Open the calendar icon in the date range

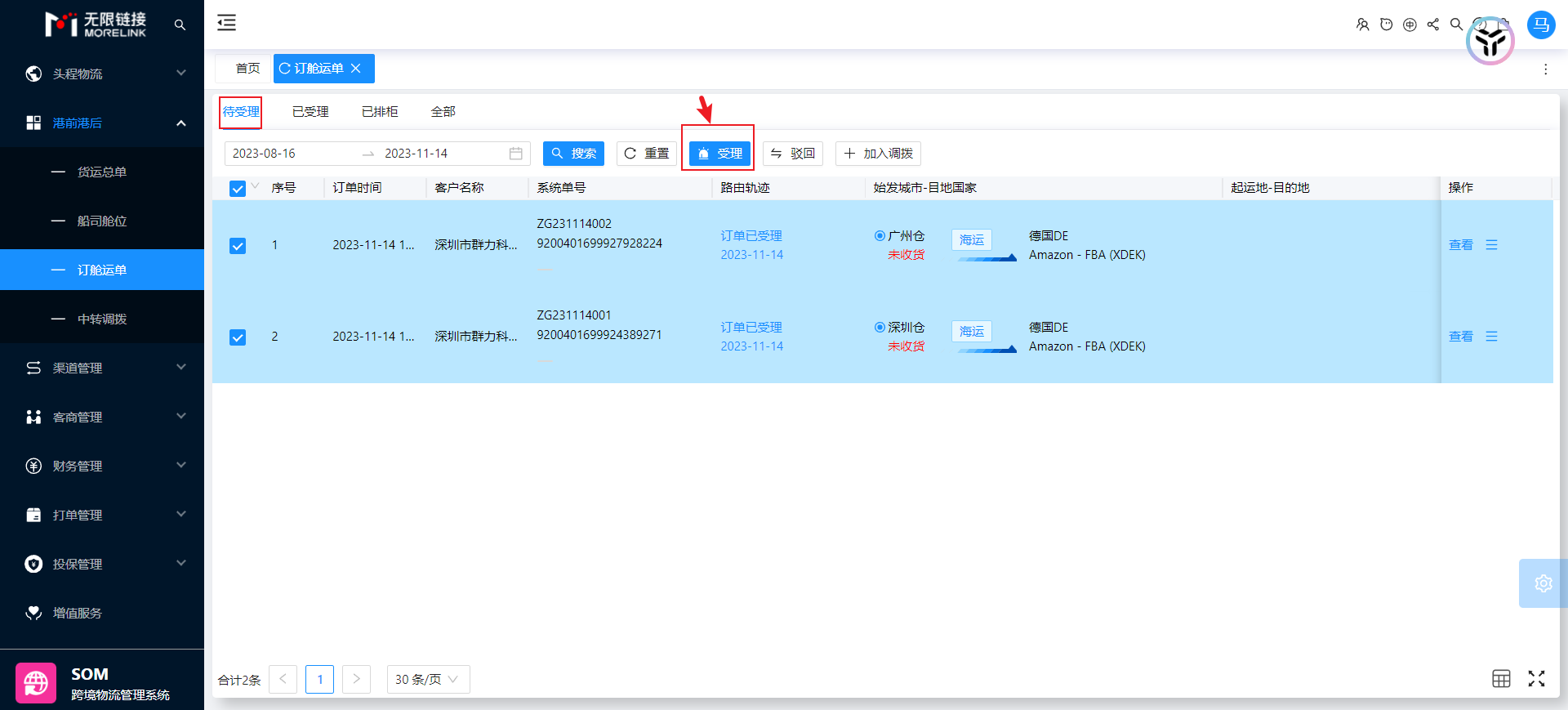pyautogui.click(x=516, y=154)
